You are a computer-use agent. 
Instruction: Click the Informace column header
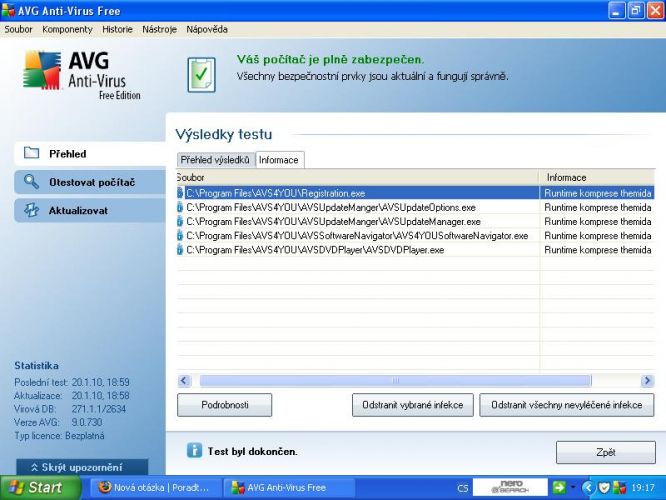[x=597, y=177]
